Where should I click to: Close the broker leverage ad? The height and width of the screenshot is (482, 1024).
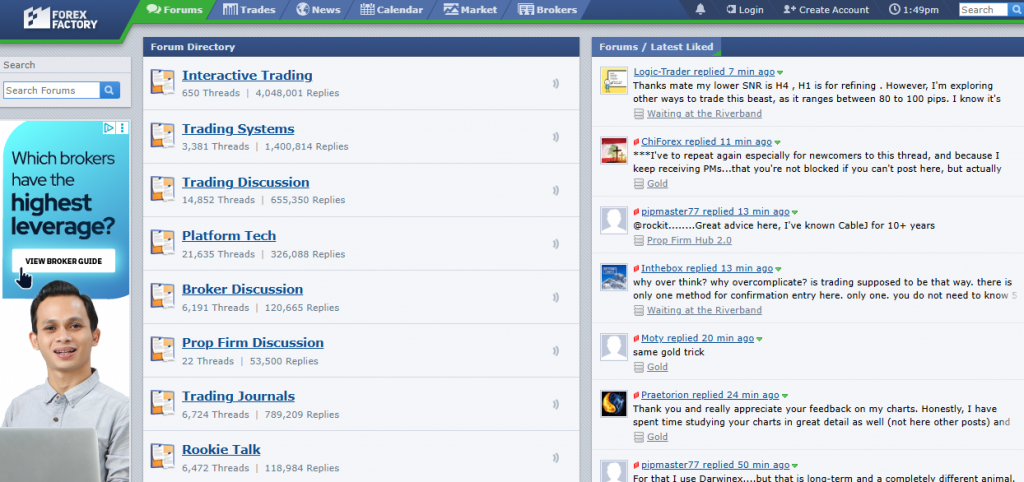click(122, 128)
